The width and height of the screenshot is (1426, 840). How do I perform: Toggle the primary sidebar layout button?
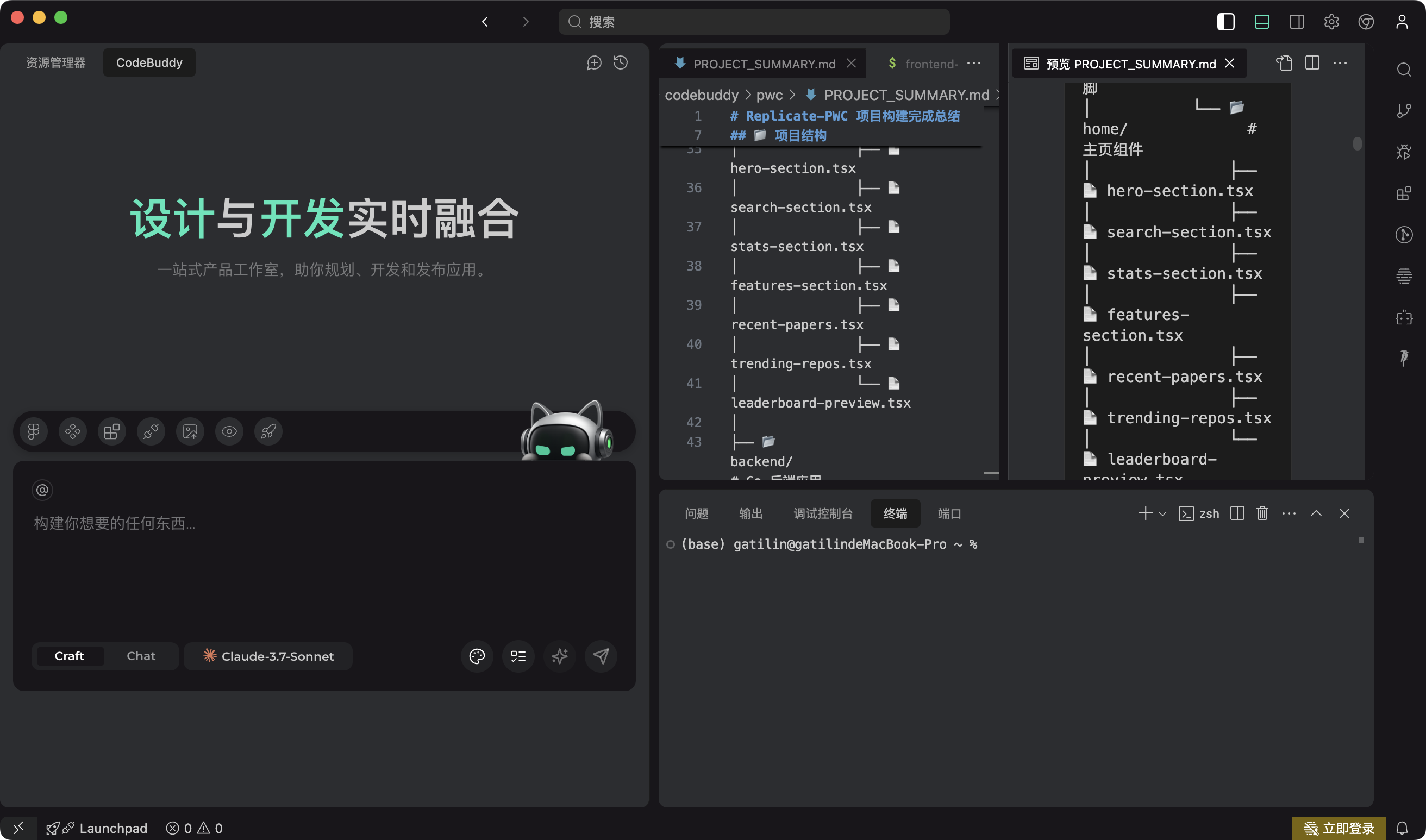point(1225,22)
